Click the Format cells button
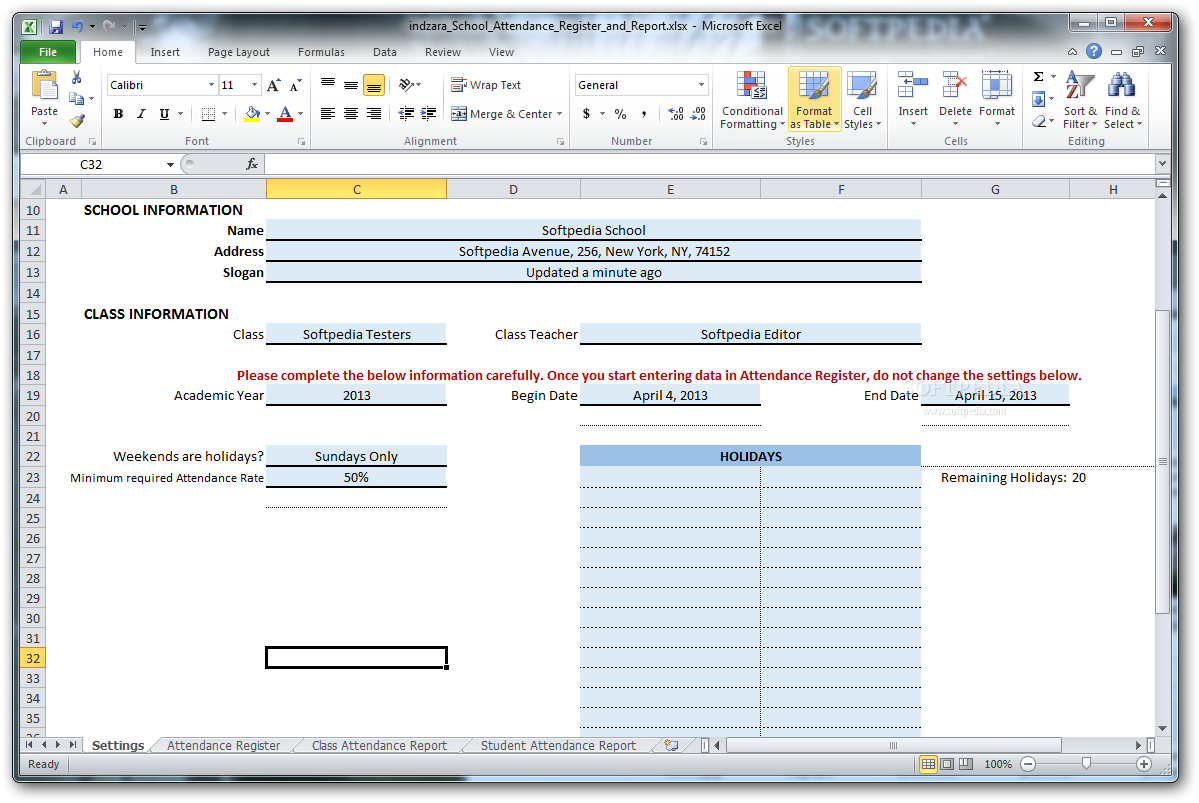The width and height of the screenshot is (1199, 803). [996, 100]
